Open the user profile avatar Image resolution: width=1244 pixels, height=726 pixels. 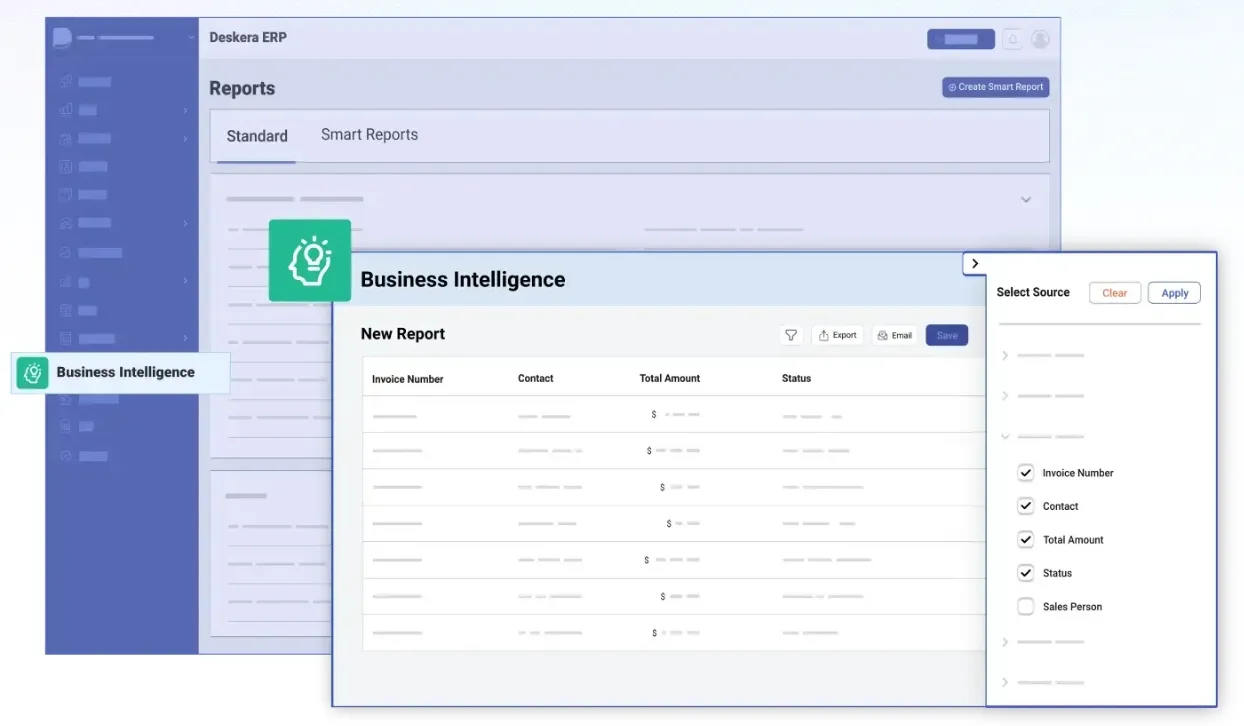tap(1040, 39)
